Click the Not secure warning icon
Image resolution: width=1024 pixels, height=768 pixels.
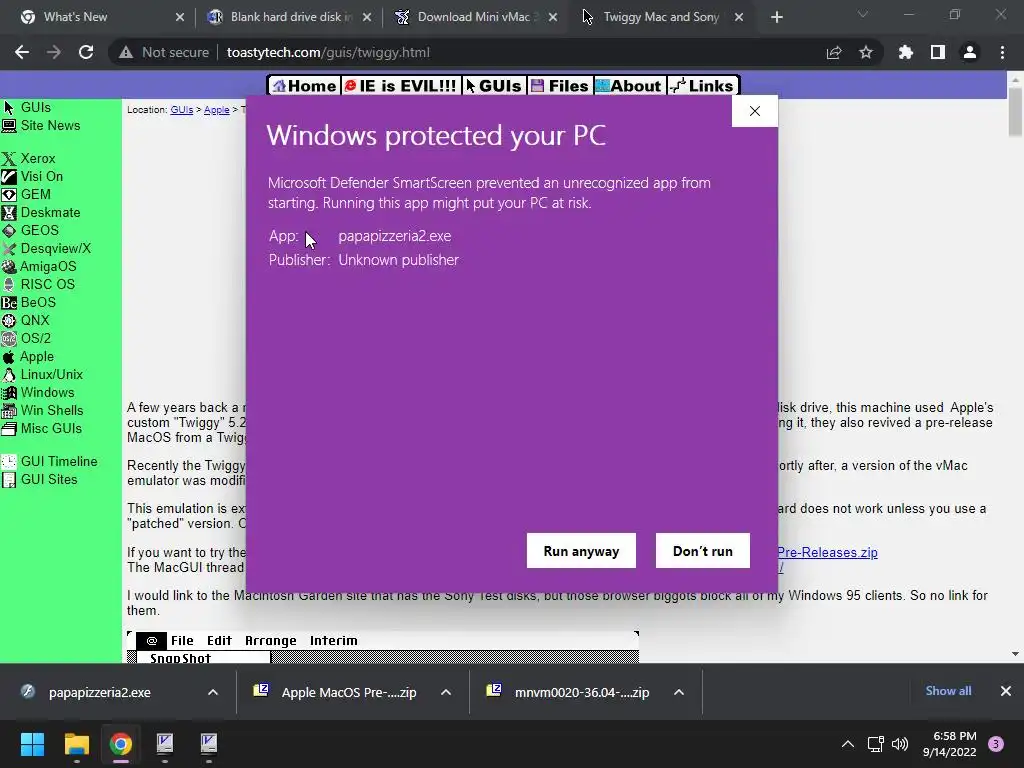tap(125, 52)
